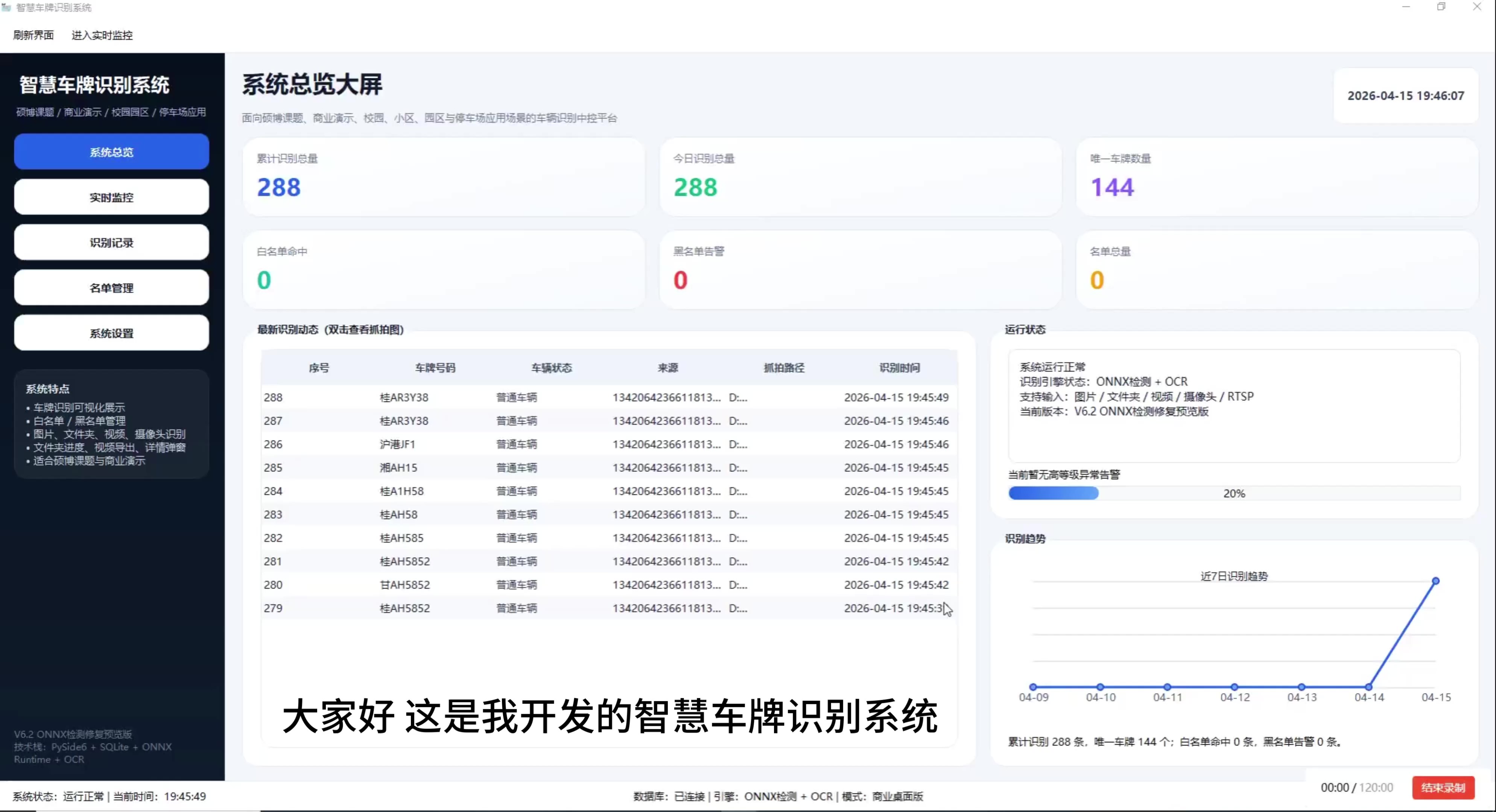1496x812 pixels.
Task: Click 普通车辆 status in row 285
Action: point(517,468)
